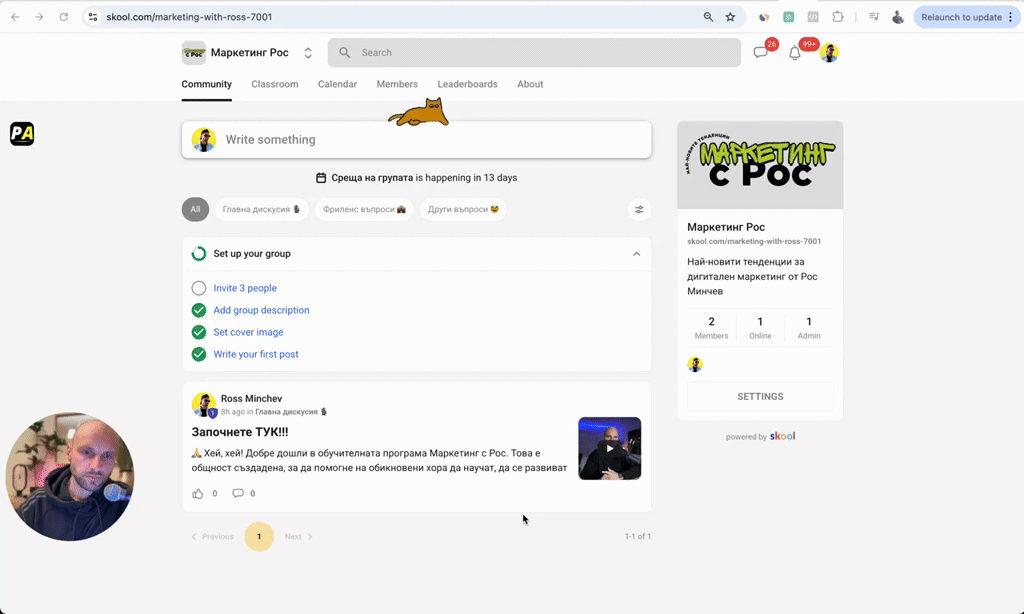Click Add group description link

[x=261, y=310]
